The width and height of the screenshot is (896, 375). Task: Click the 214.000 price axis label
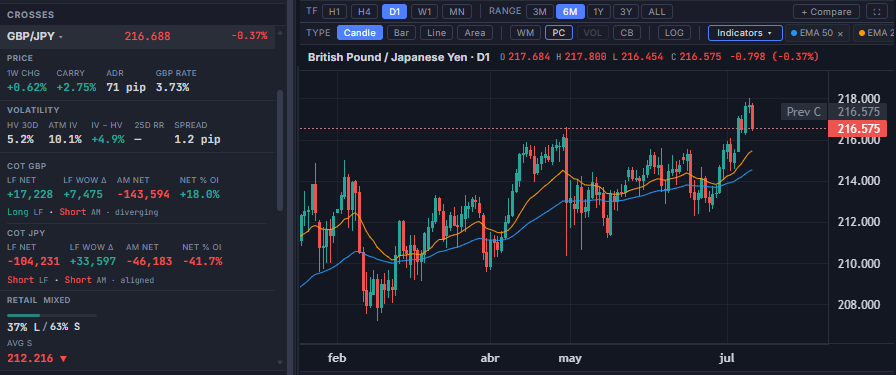[x=858, y=181]
